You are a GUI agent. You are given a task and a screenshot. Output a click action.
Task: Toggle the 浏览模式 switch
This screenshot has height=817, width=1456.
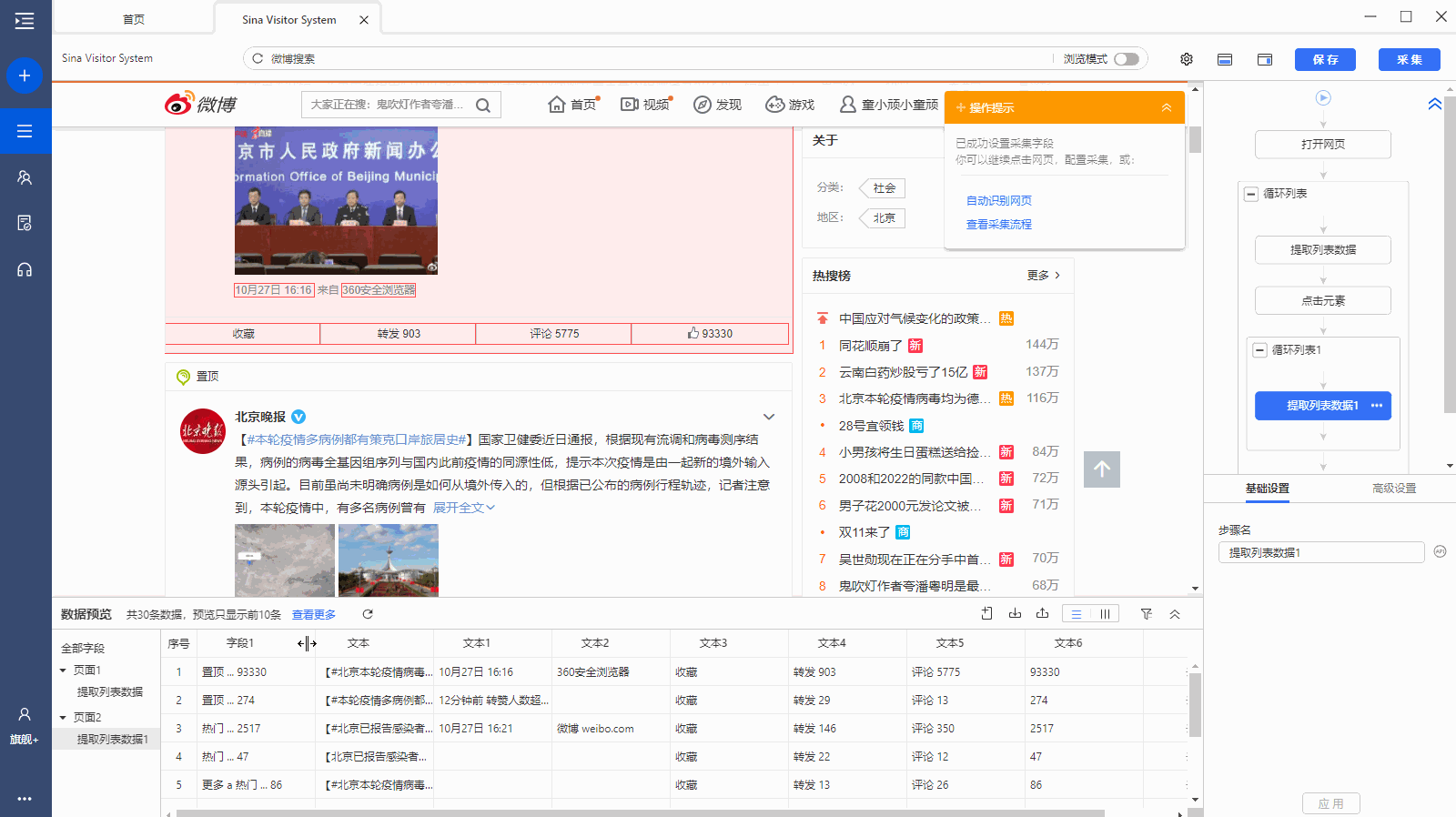pyautogui.click(x=1127, y=59)
